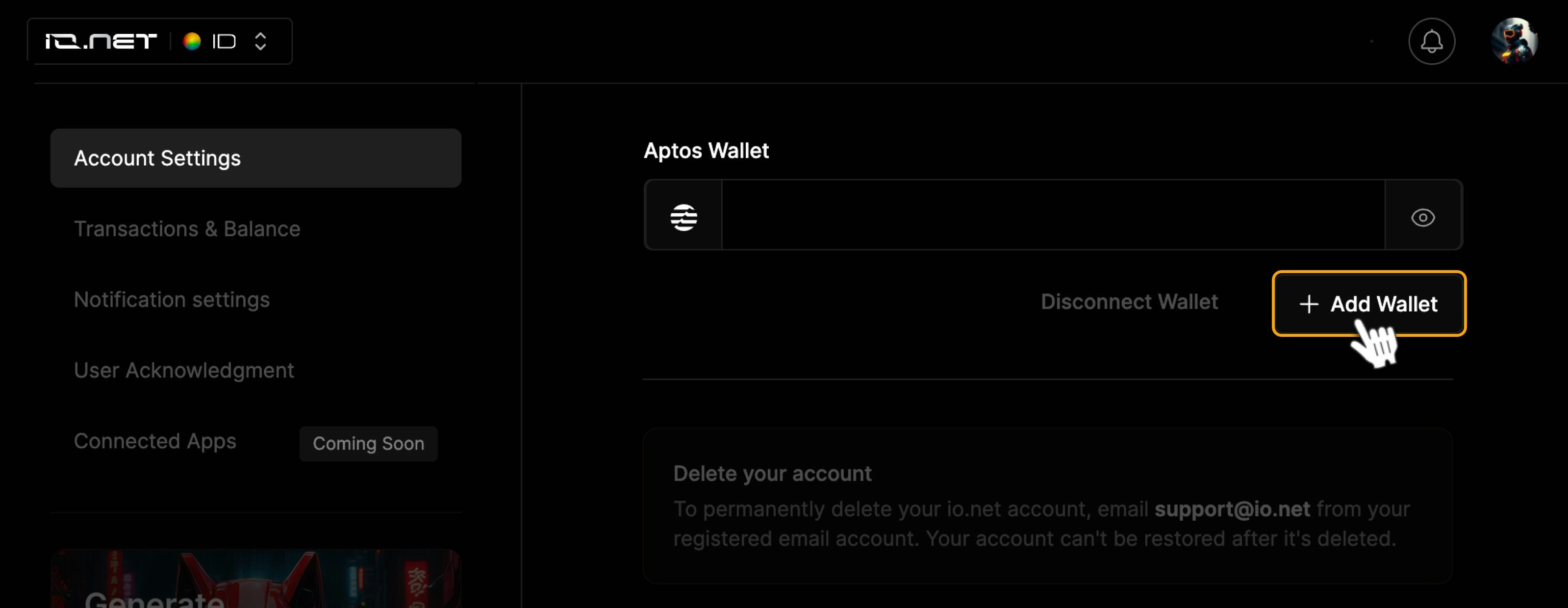Show the hidden Aptos wallet address
Viewport: 1568px width, 608px height.
(x=1422, y=217)
